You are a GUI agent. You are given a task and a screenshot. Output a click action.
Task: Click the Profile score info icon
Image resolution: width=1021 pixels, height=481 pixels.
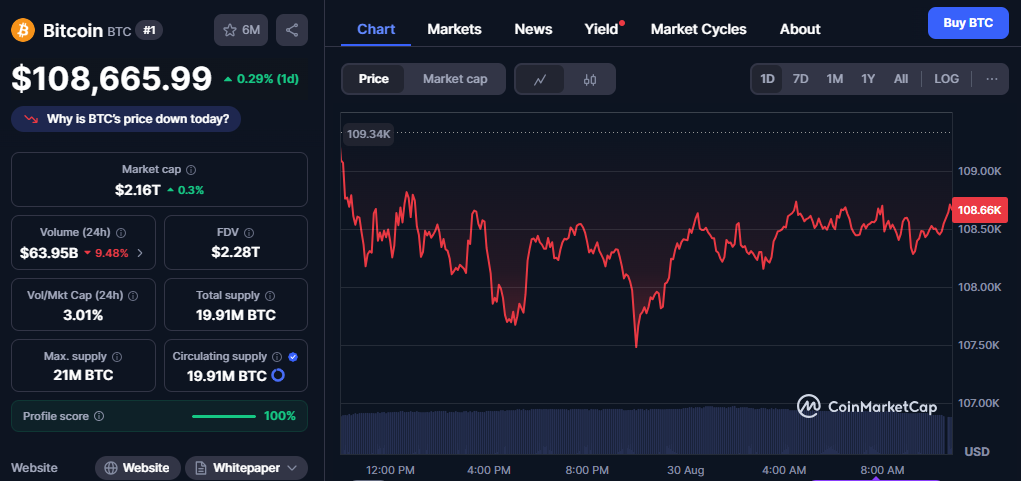pos(99,416)
